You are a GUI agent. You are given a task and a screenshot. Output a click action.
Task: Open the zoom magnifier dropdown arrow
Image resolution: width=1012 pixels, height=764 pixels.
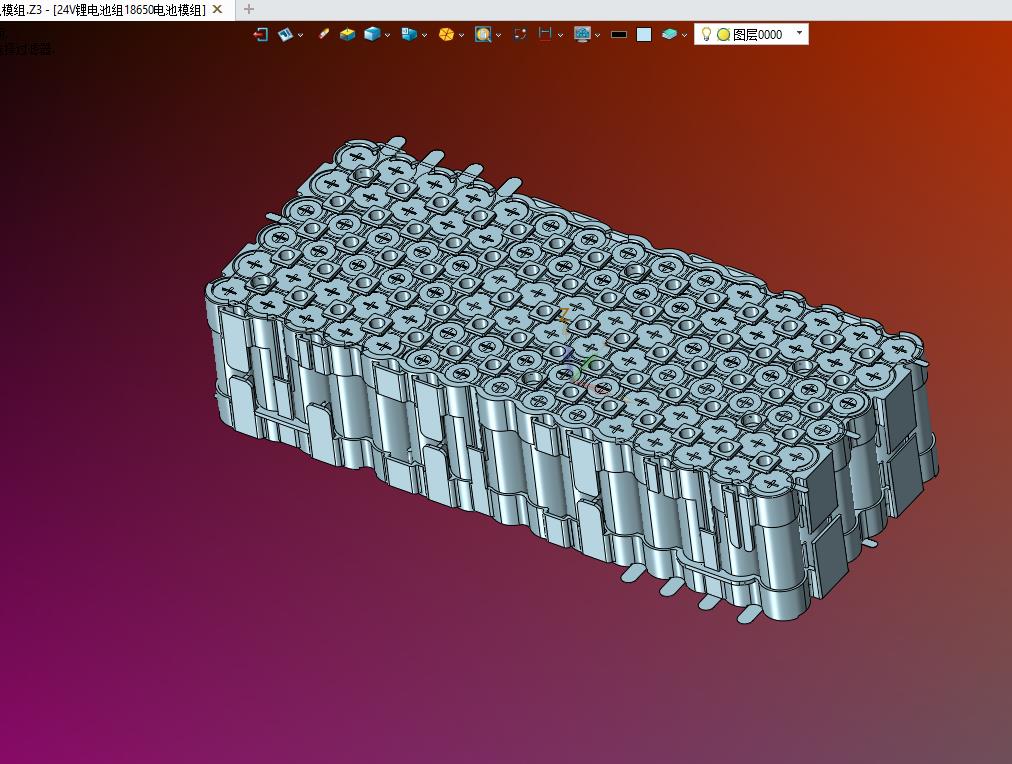498,35
